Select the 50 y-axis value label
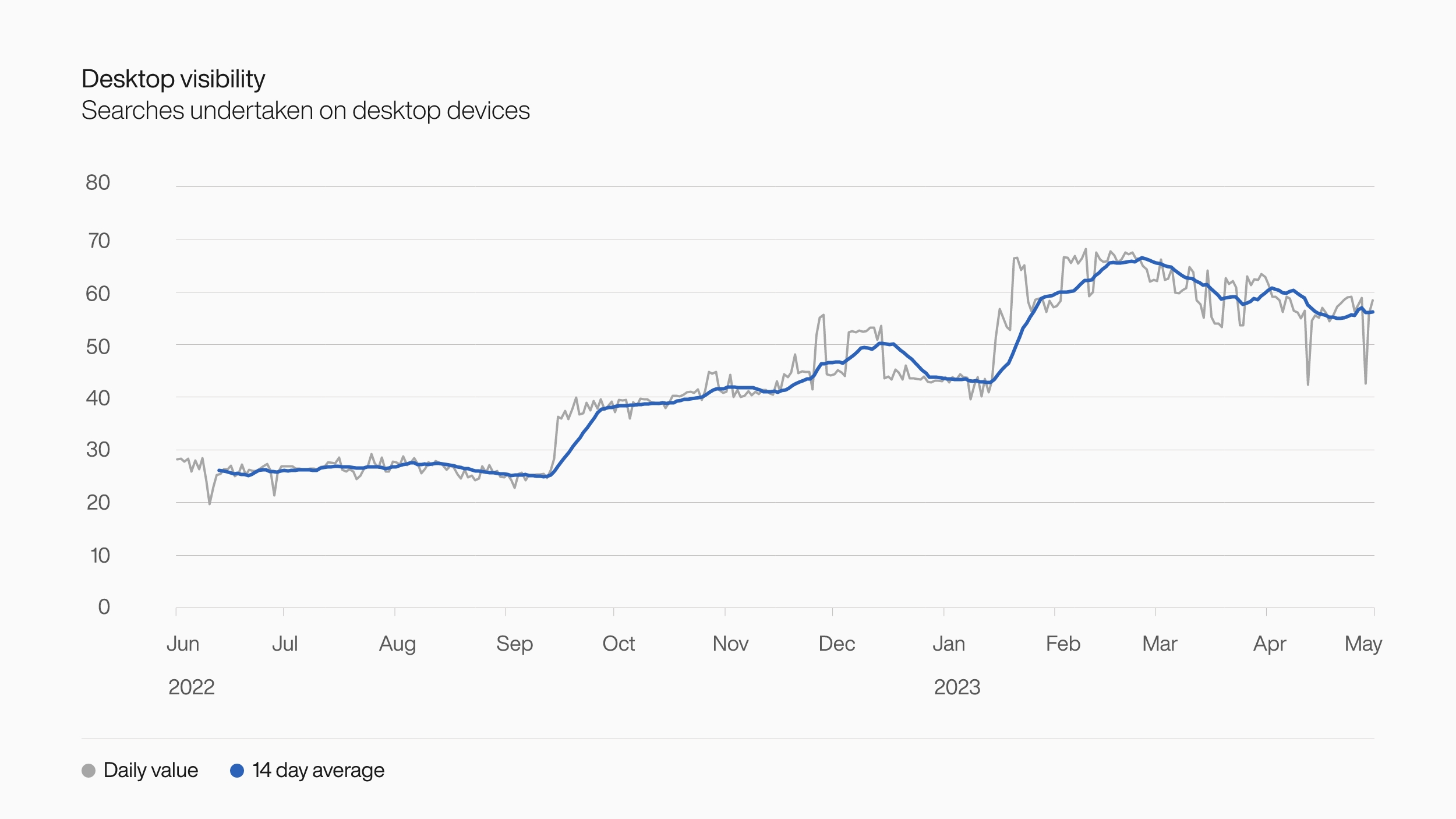1456x819 pixels. 98,347
